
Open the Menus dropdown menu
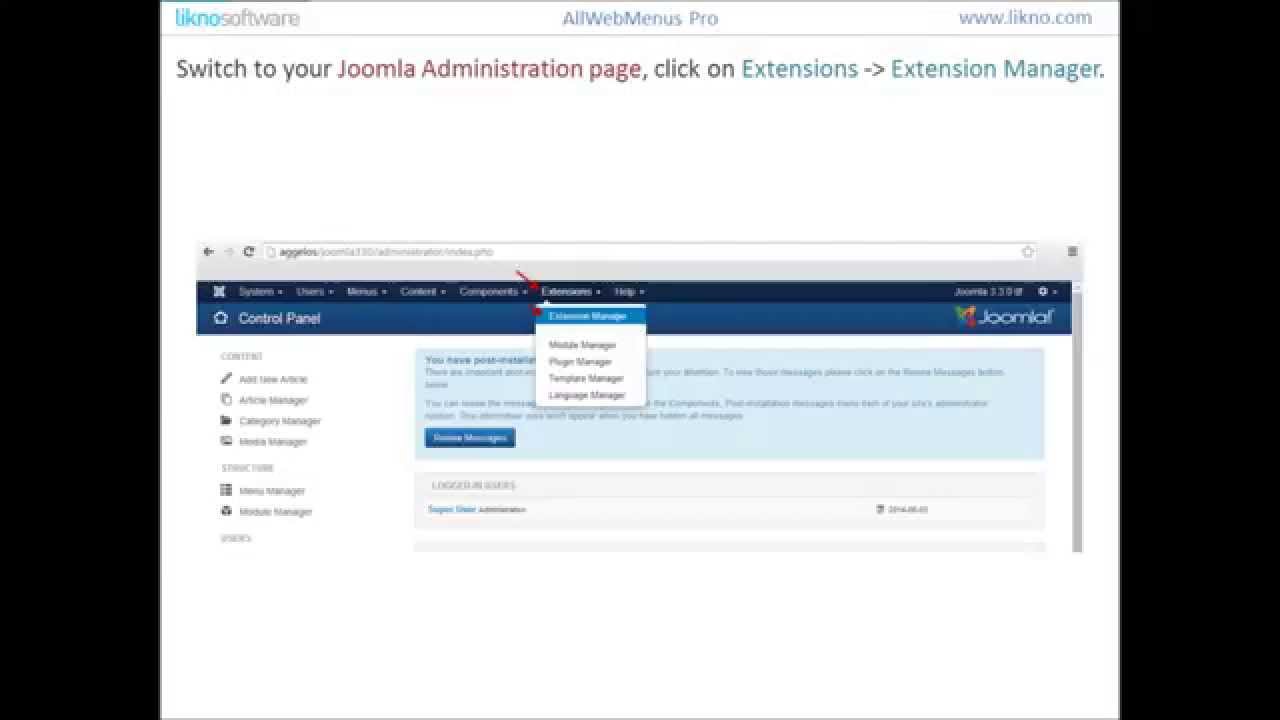pos(366,292)
